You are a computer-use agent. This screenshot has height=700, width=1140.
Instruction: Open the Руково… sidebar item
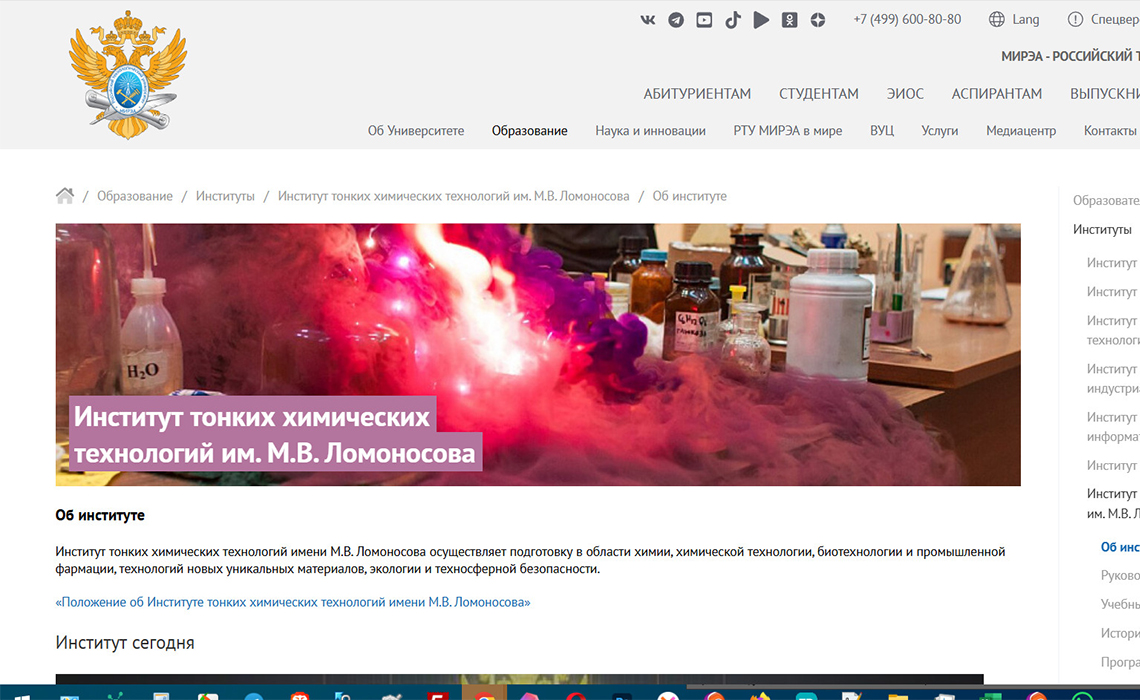[x=1120, y=576]
